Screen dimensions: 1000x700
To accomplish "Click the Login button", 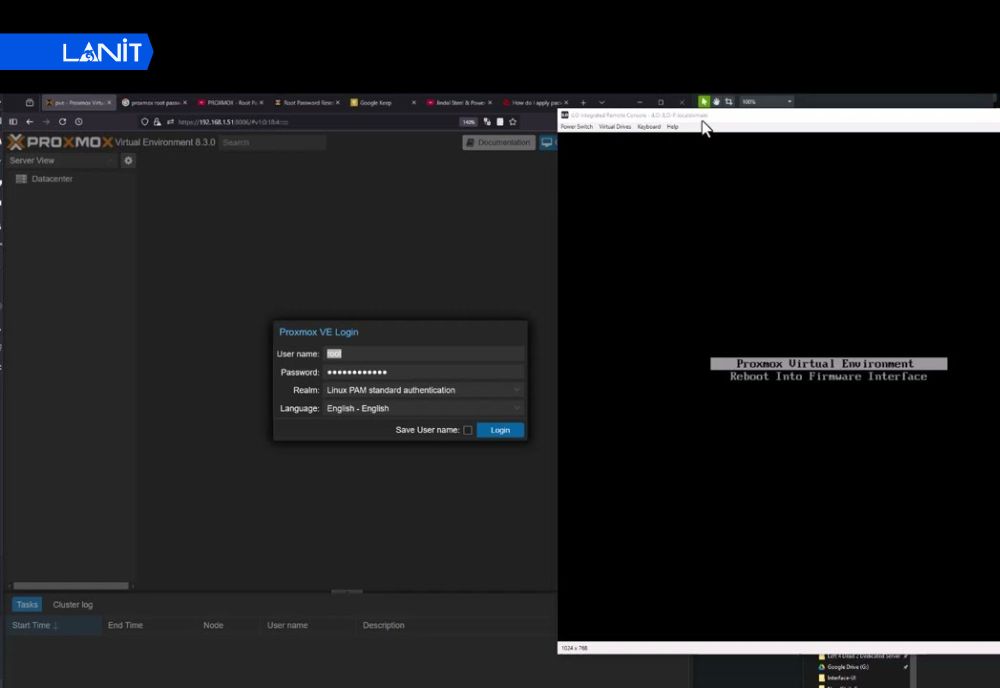I will (x=500, y=430).
